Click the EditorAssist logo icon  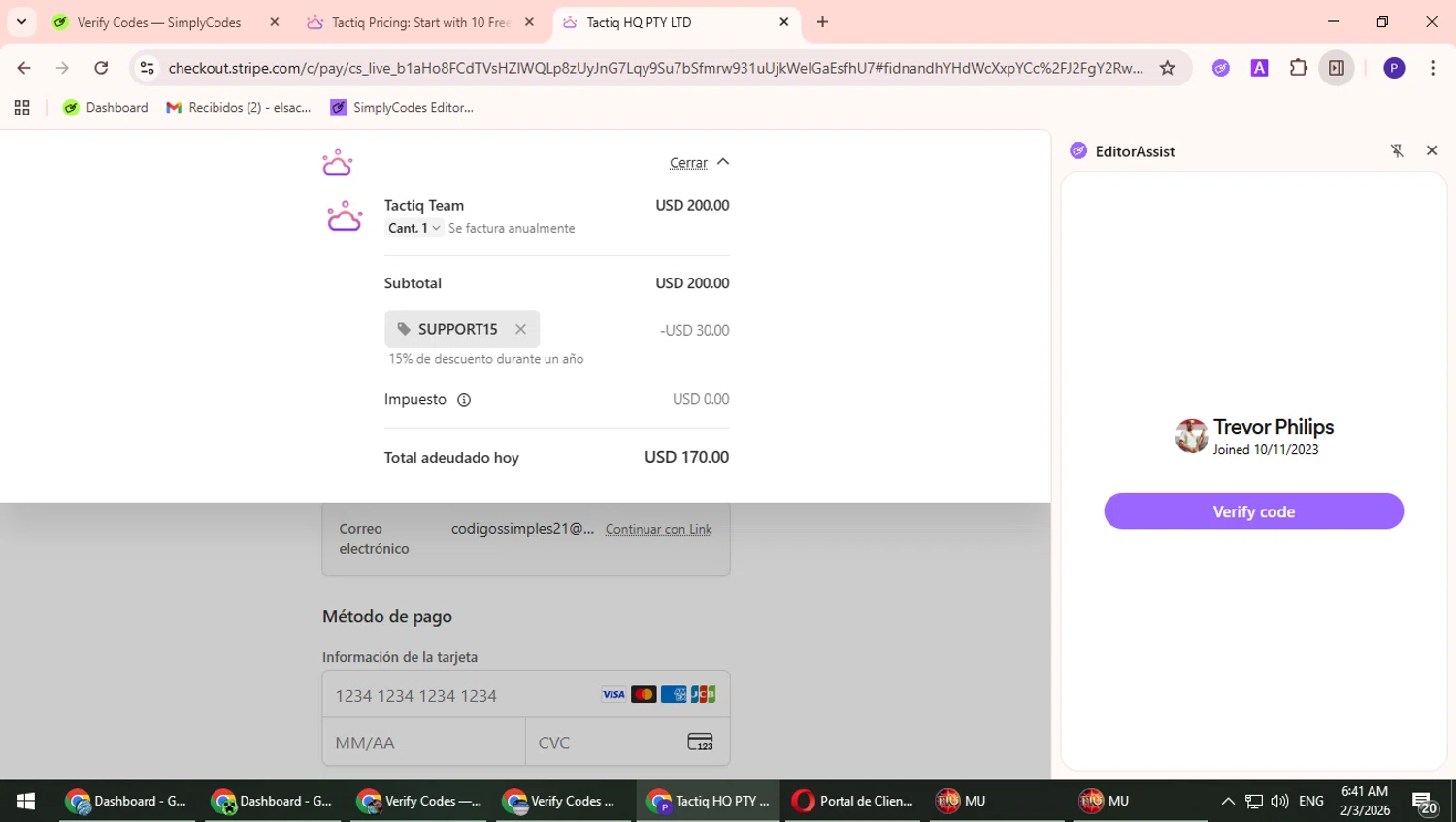click(1078, 150)
